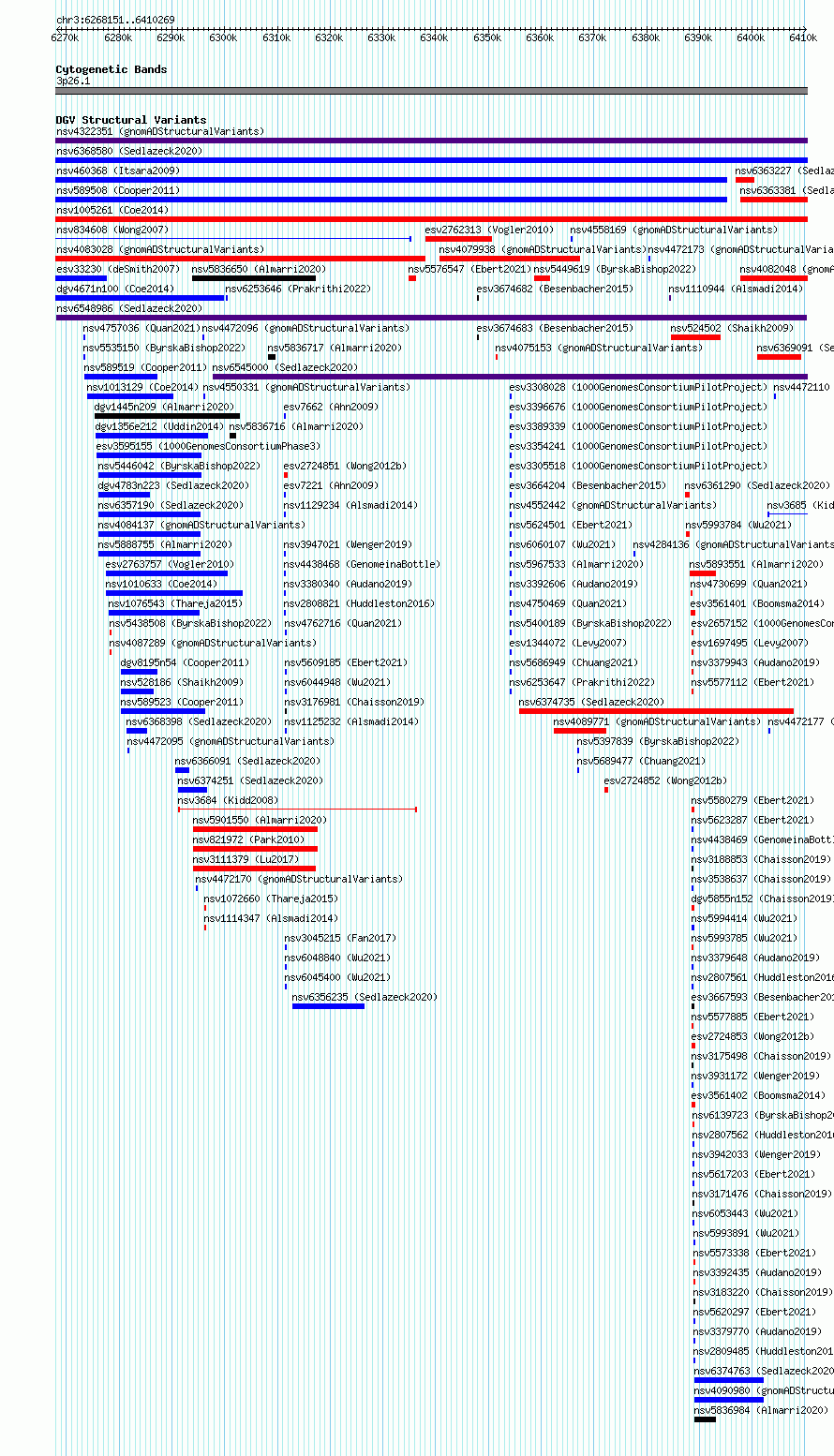Click the chr3:6268151..6410269 region label

point(115,20)
